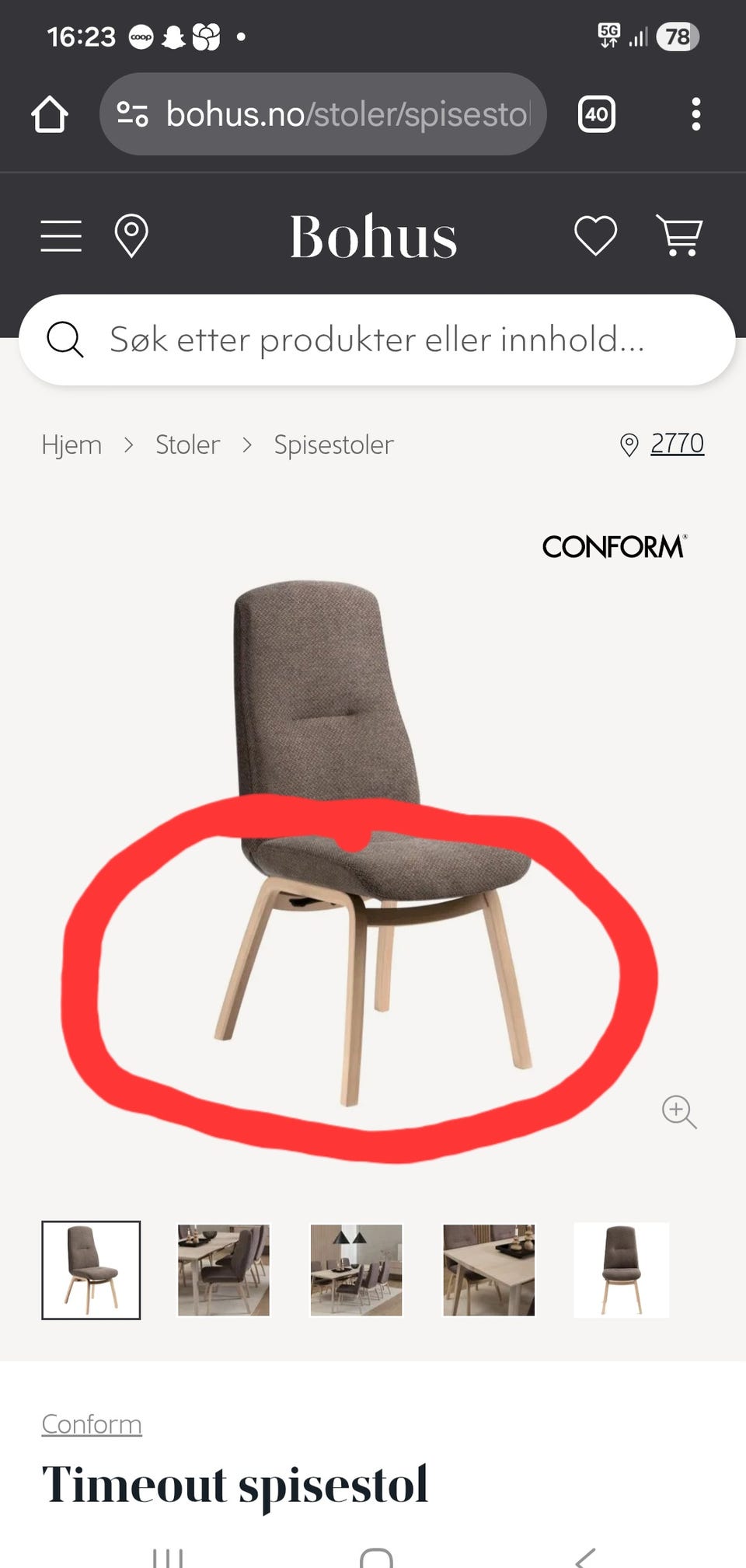Image resolution: width=746 pixels, height=1568 pixels.
Task: Tap the Bohus logo
Action: (x=373, y=236)
